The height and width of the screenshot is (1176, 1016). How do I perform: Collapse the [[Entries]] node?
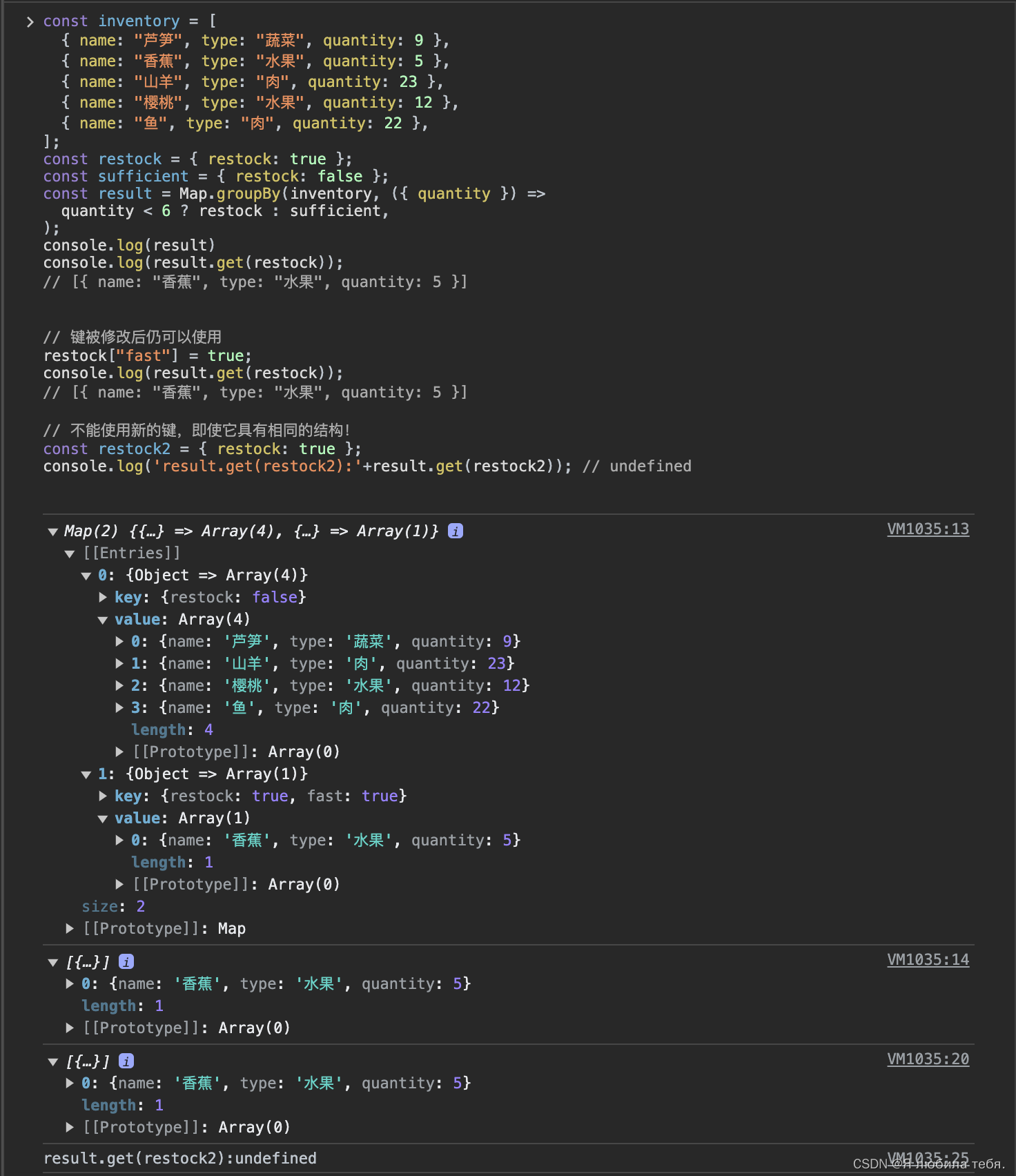pos(69,553)
